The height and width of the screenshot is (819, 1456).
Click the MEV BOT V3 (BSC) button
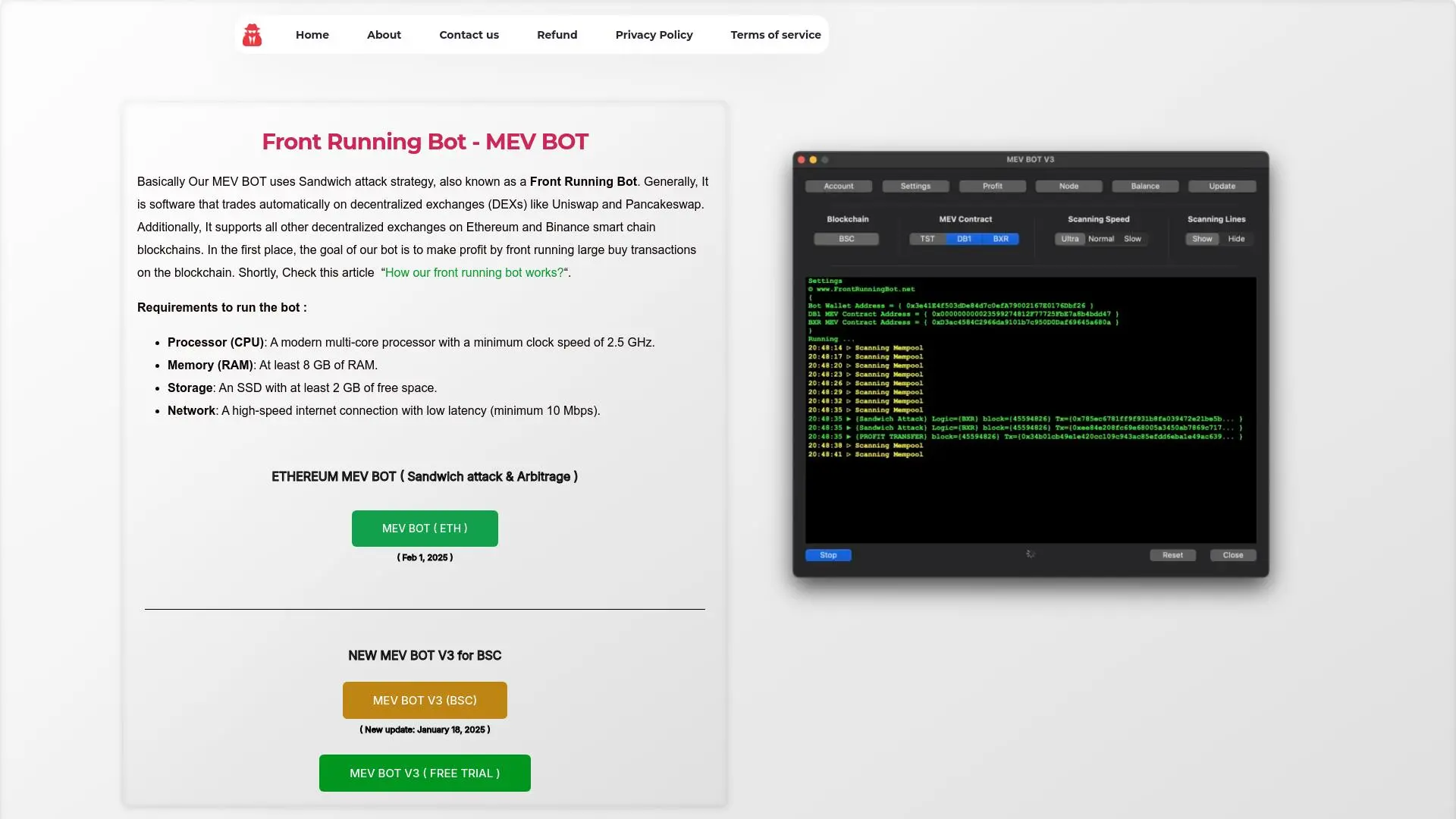coord(425,701)
